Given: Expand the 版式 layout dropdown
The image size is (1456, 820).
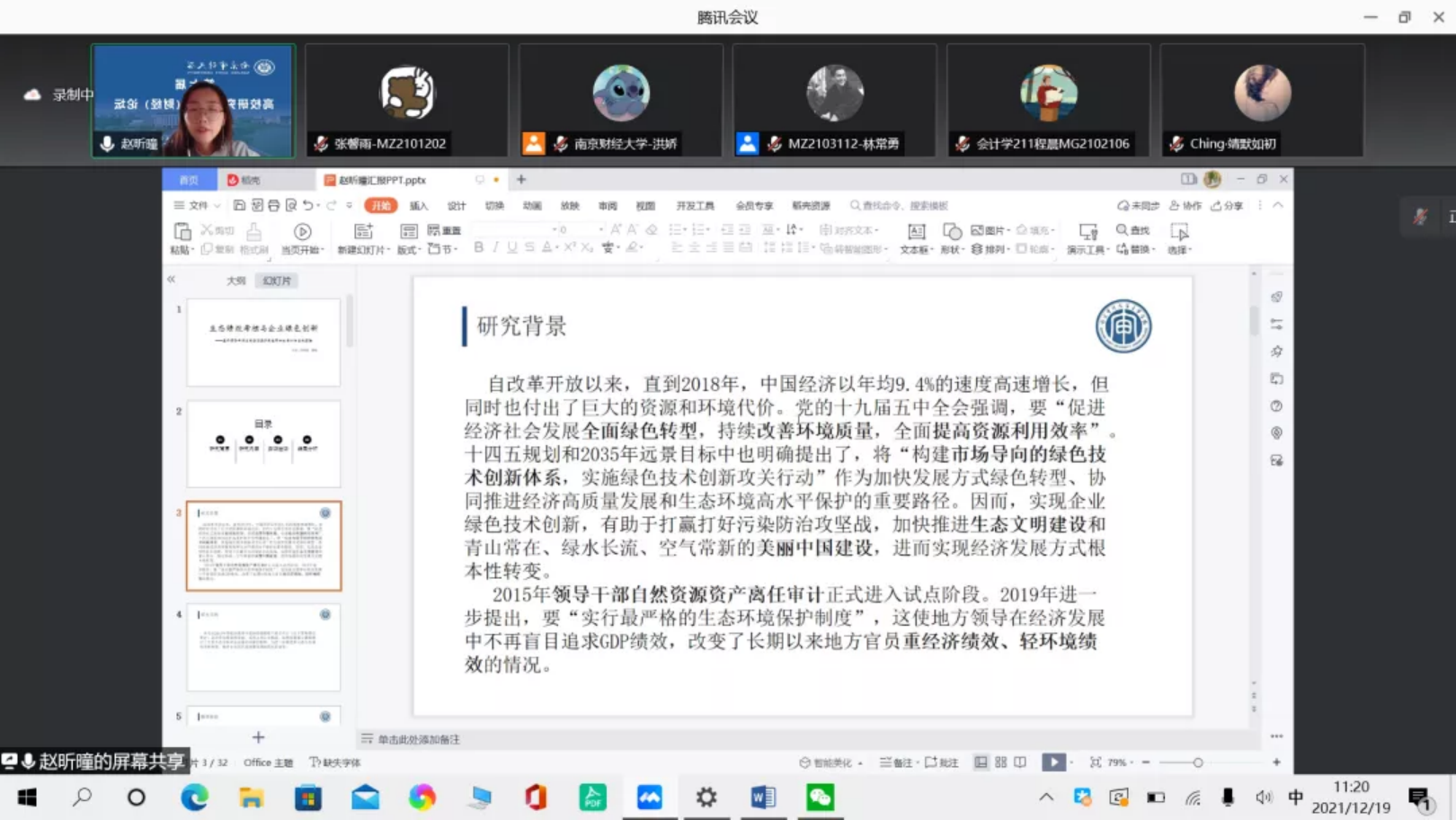Looking at the screenshot, I should [409, 250].
